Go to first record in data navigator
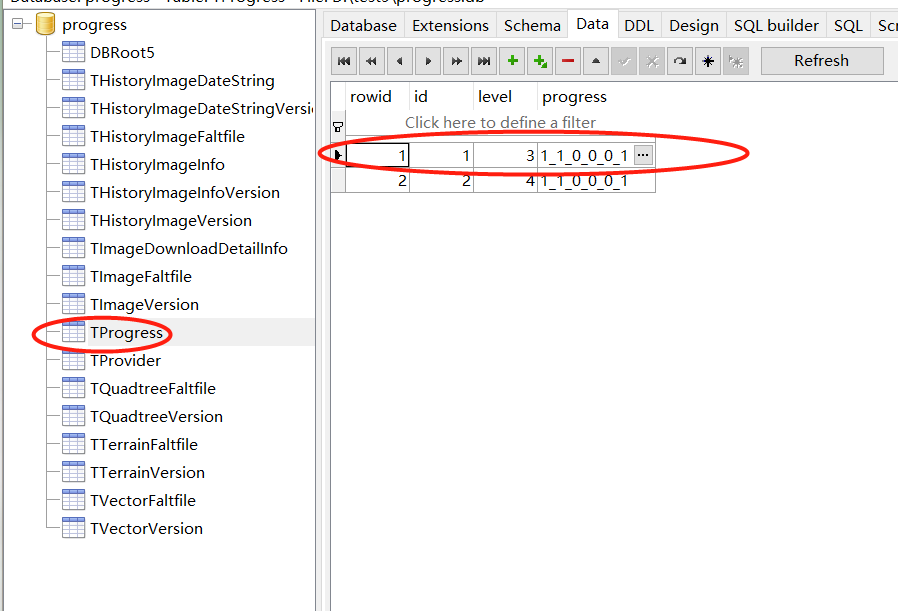The image size is (898, 611). pyautogui.click(x=344, y=61)
